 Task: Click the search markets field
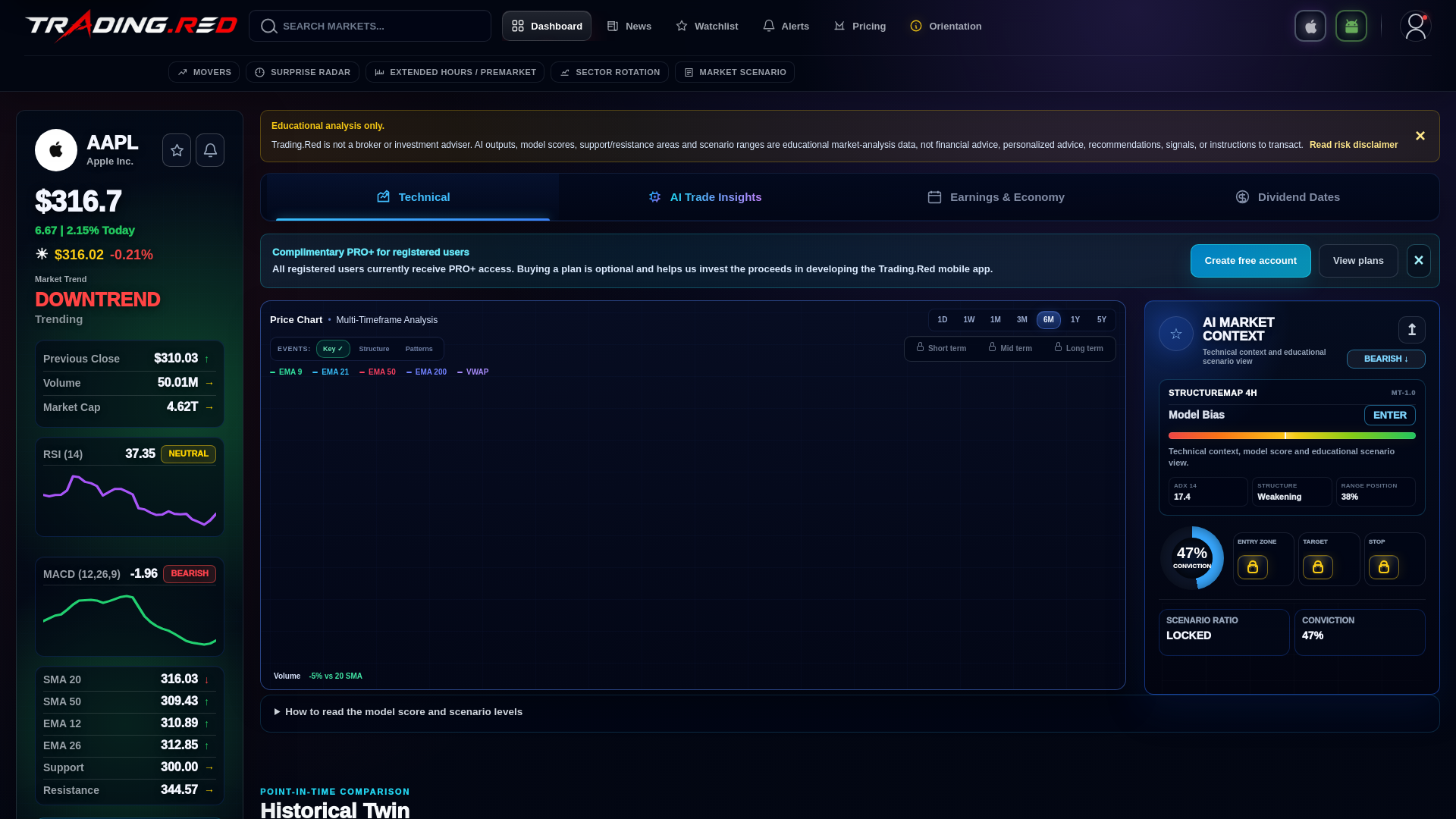(x=370, y=26)
